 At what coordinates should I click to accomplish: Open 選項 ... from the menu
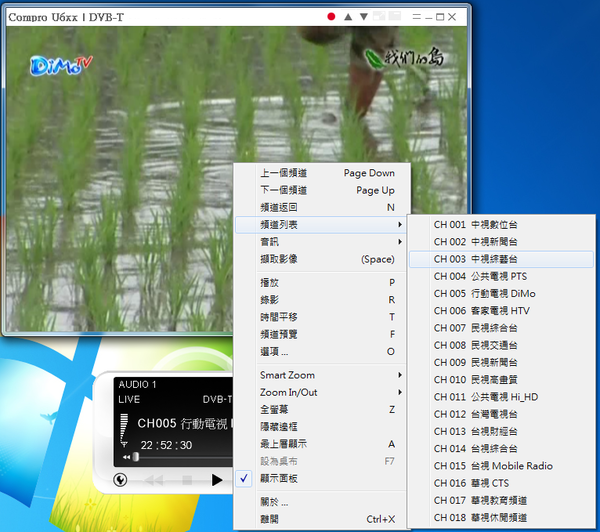322,351
